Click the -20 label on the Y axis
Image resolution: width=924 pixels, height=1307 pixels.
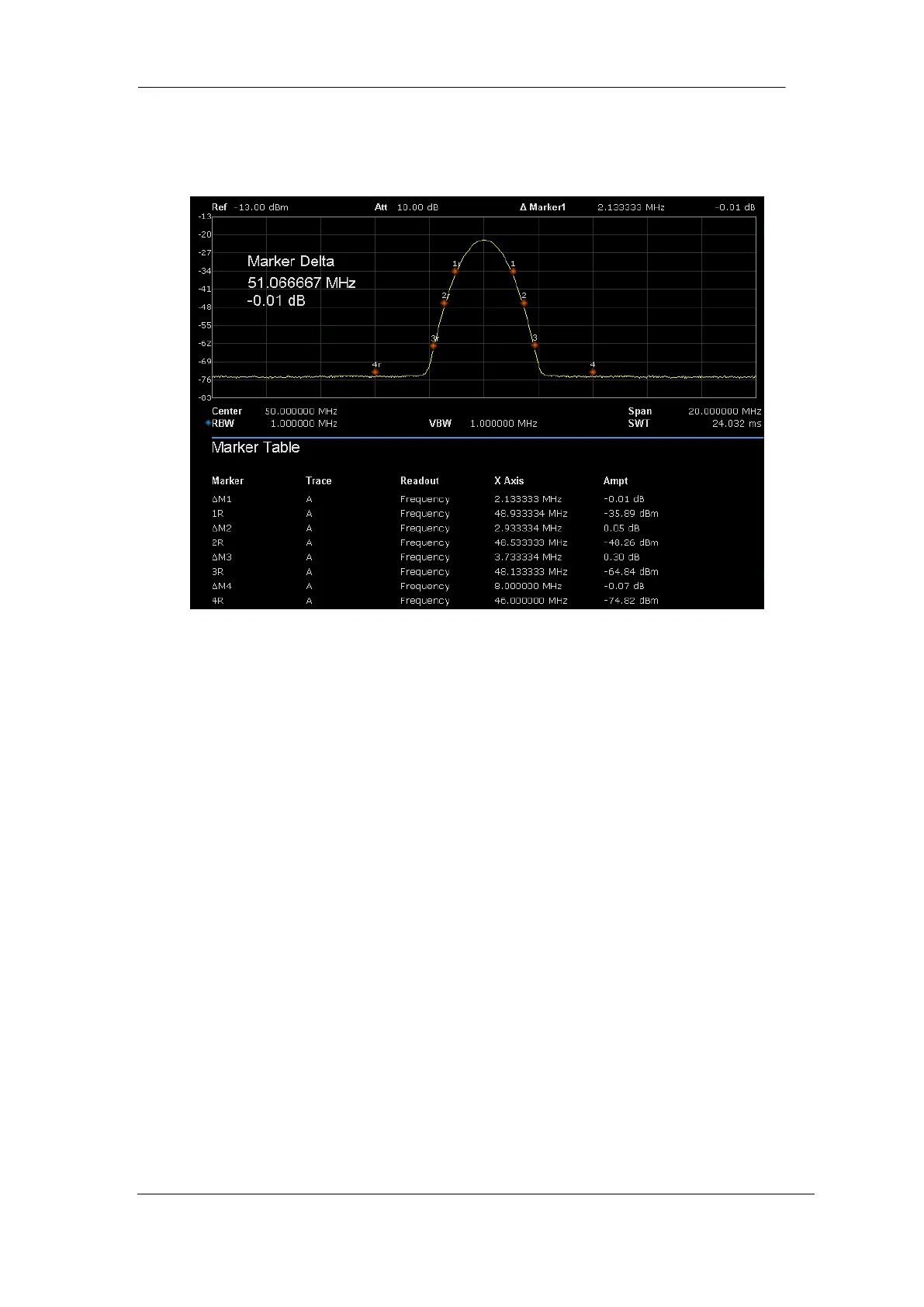click(x=205, y=234)
